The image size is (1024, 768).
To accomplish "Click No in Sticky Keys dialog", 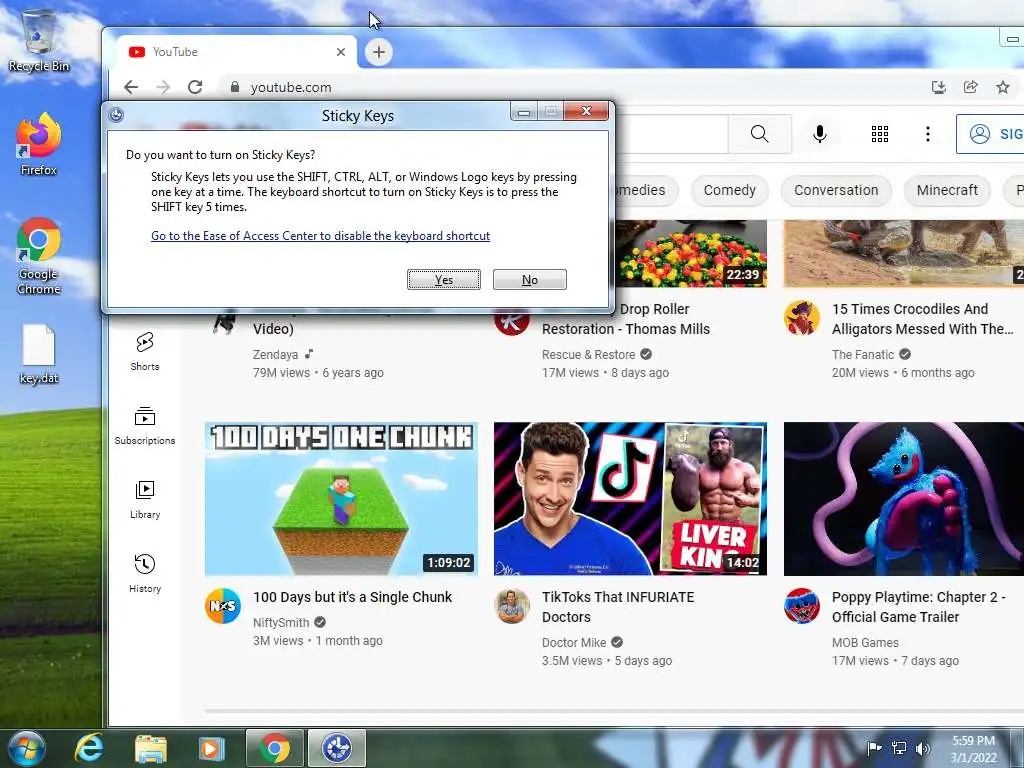I will point(530,280).
